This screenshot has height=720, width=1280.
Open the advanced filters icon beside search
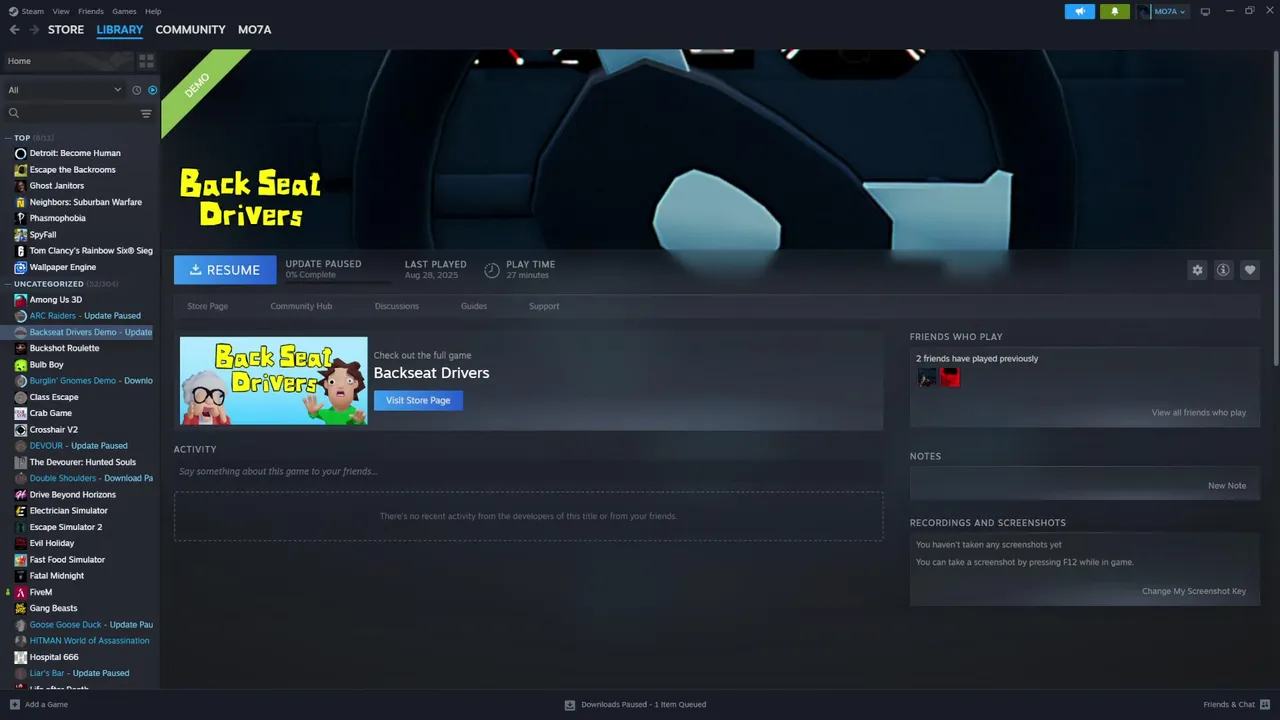tap(146, 113)
